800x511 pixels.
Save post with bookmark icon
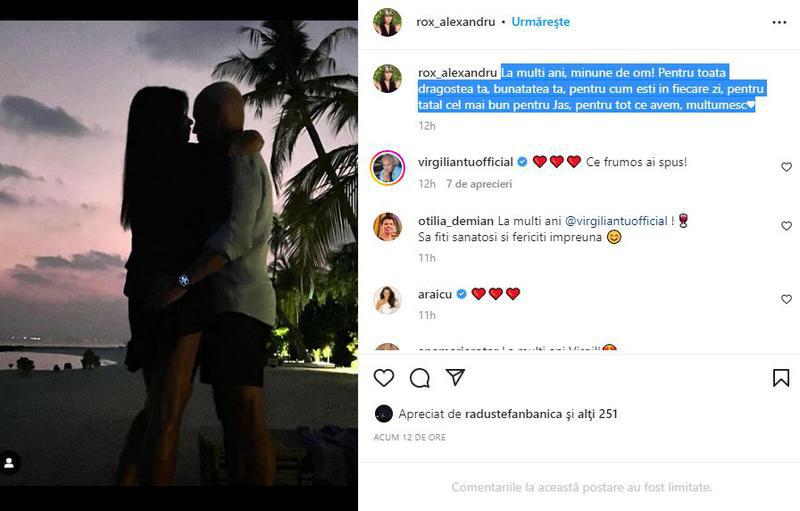781,378
